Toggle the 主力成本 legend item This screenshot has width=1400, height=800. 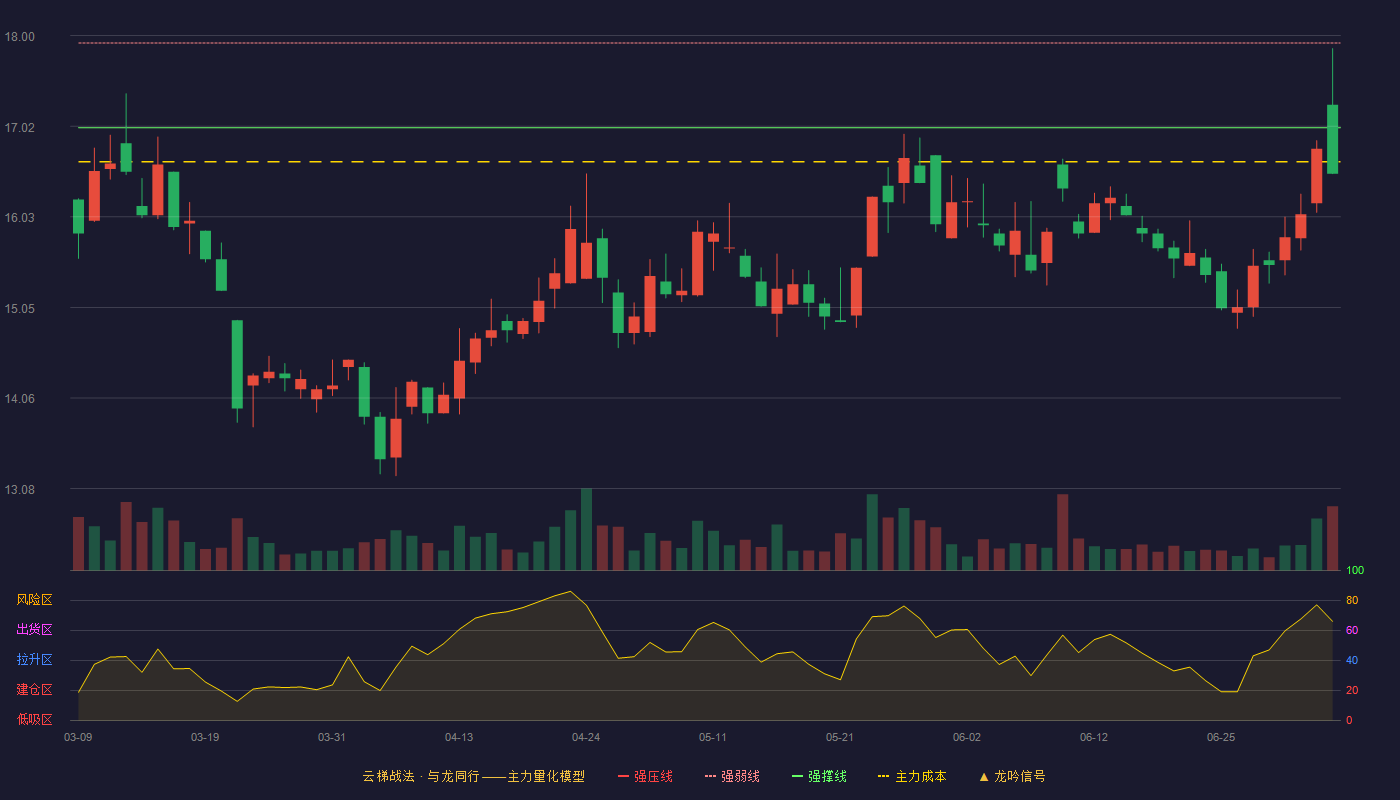point(912,776)
